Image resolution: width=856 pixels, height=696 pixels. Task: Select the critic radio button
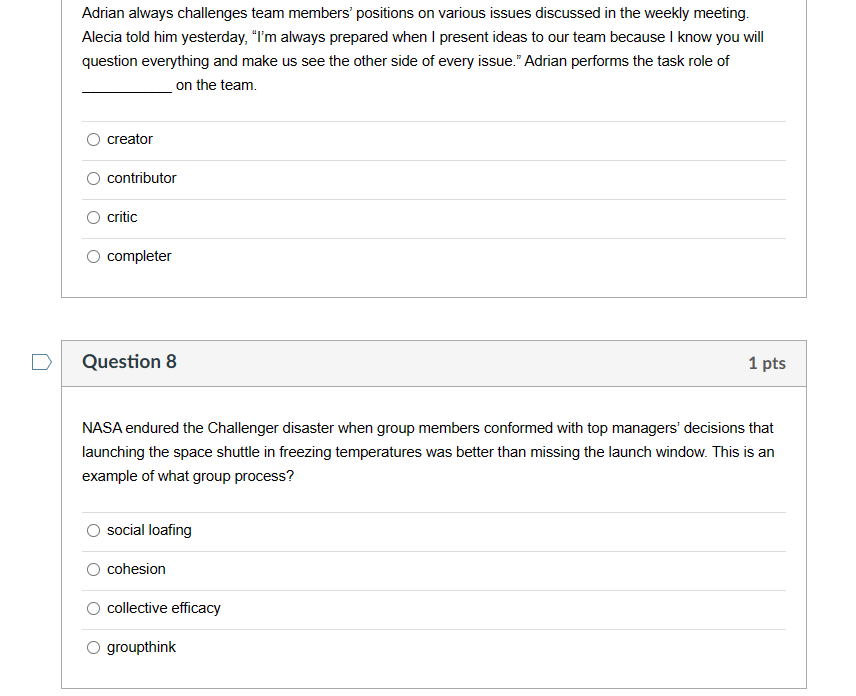coord(93,217)
